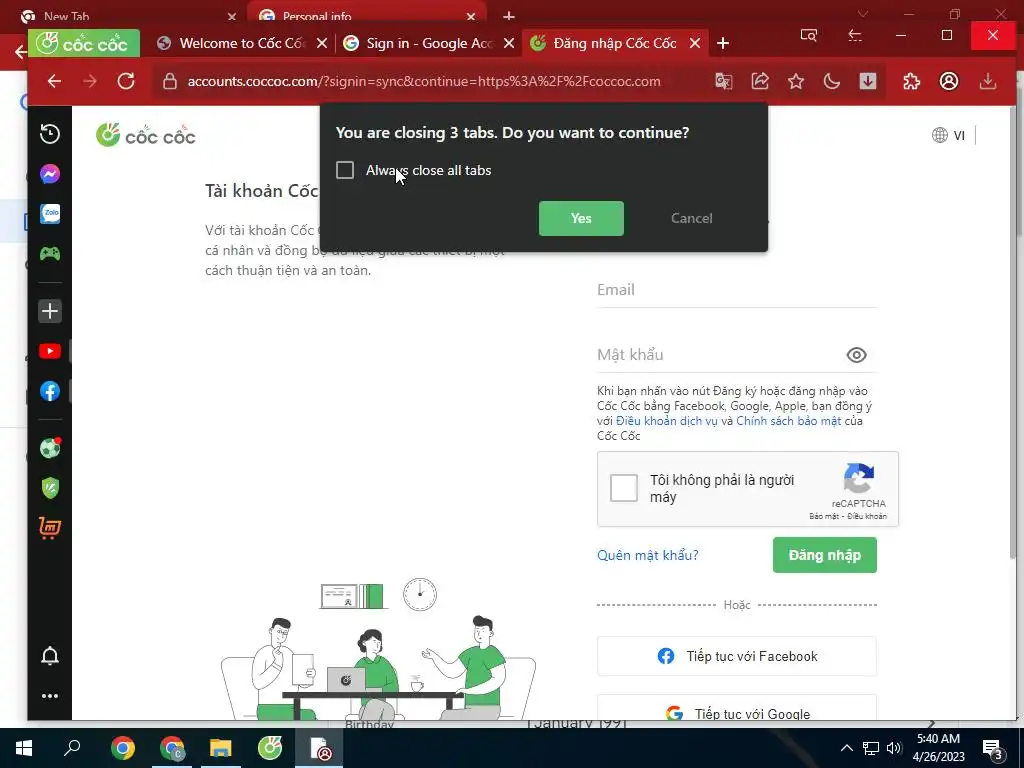
Task: Reload the current page
Action: click(126, 81)
